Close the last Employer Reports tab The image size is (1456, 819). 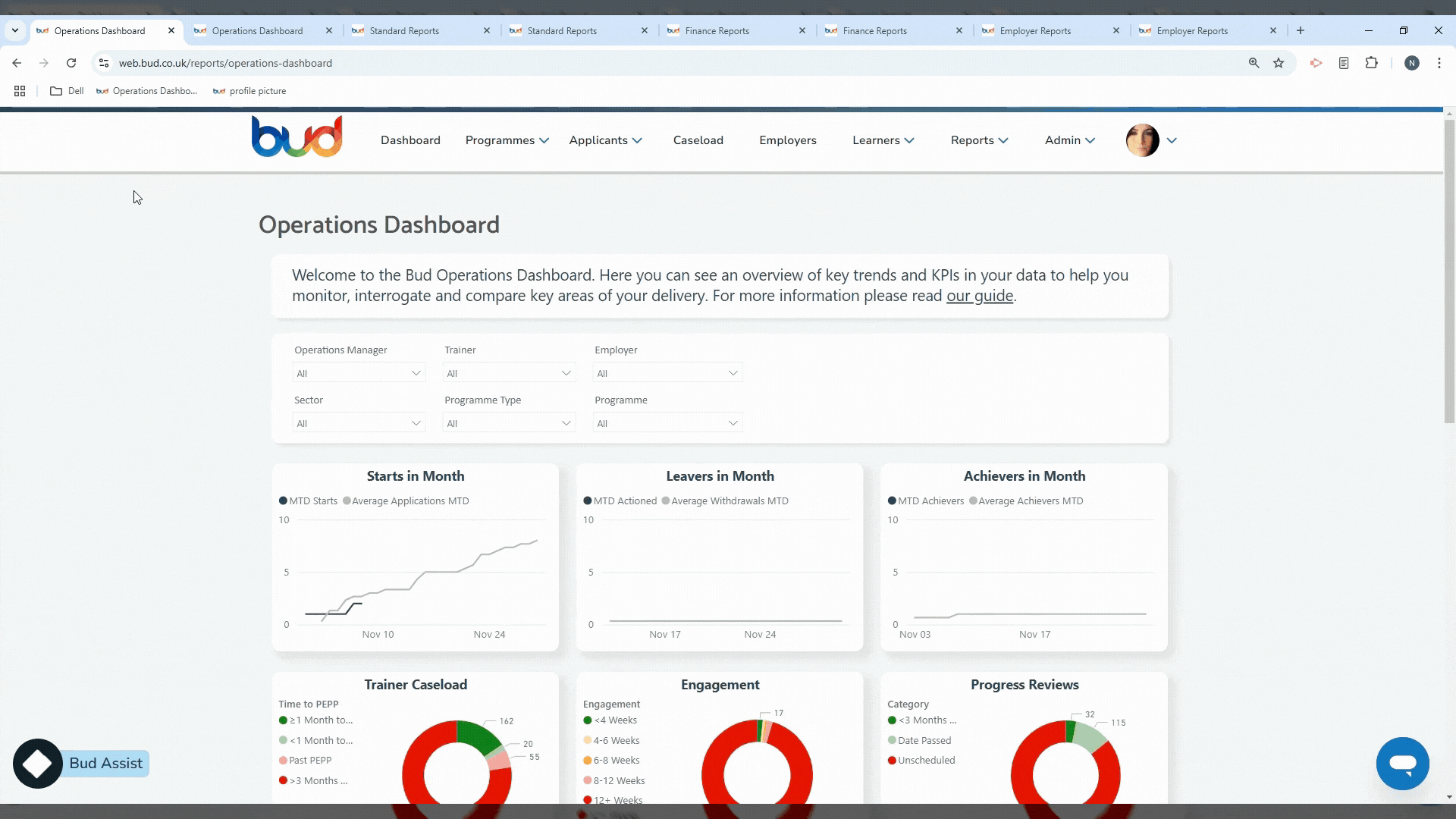pyautogui.click(x=1273, y=31)
